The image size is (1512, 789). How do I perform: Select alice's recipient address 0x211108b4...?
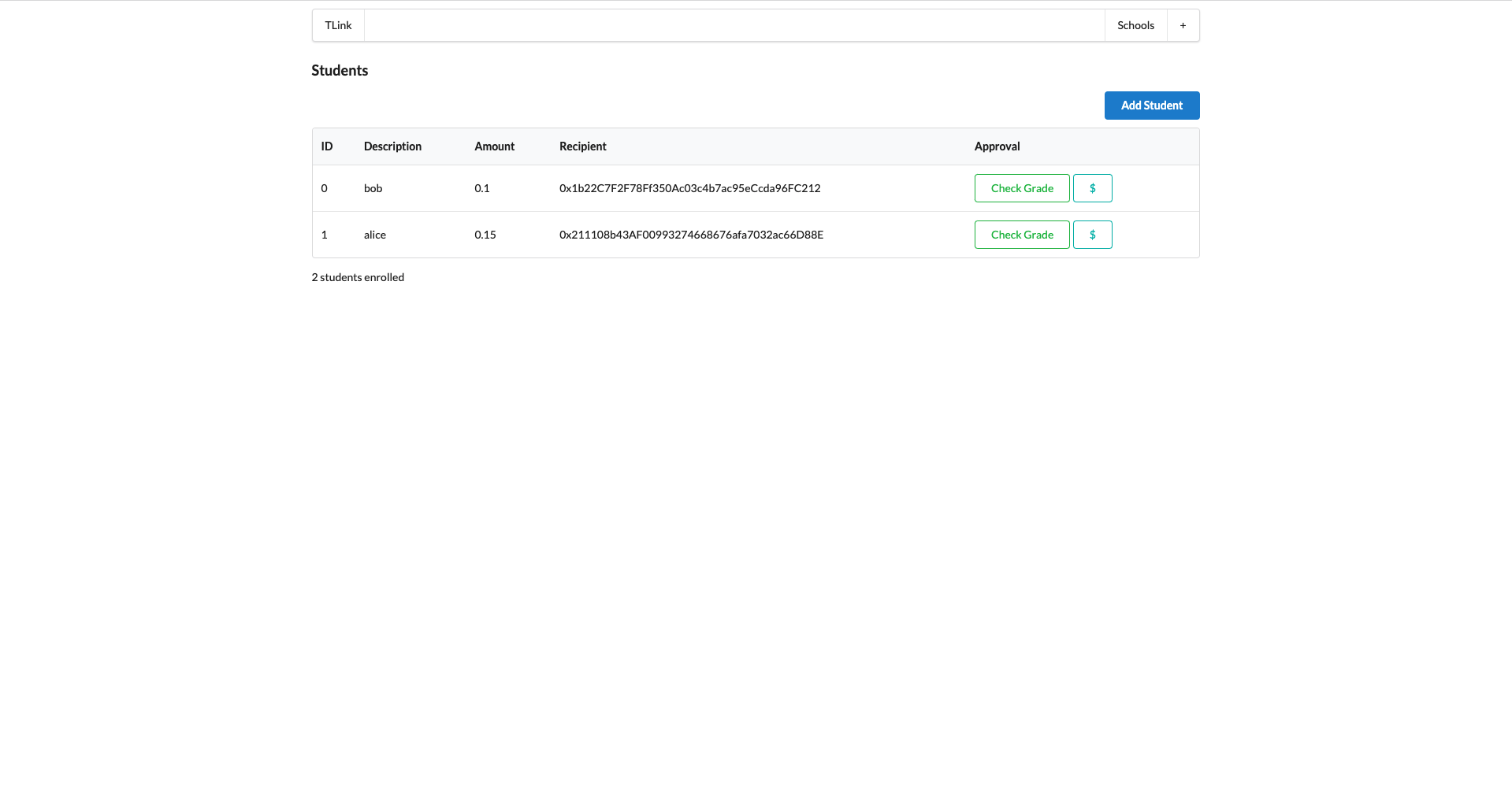coord(692,235)
